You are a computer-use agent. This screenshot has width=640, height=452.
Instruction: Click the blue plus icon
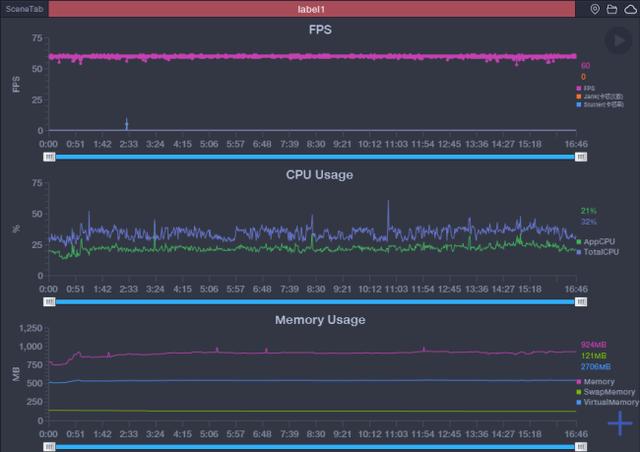point(620,423)
